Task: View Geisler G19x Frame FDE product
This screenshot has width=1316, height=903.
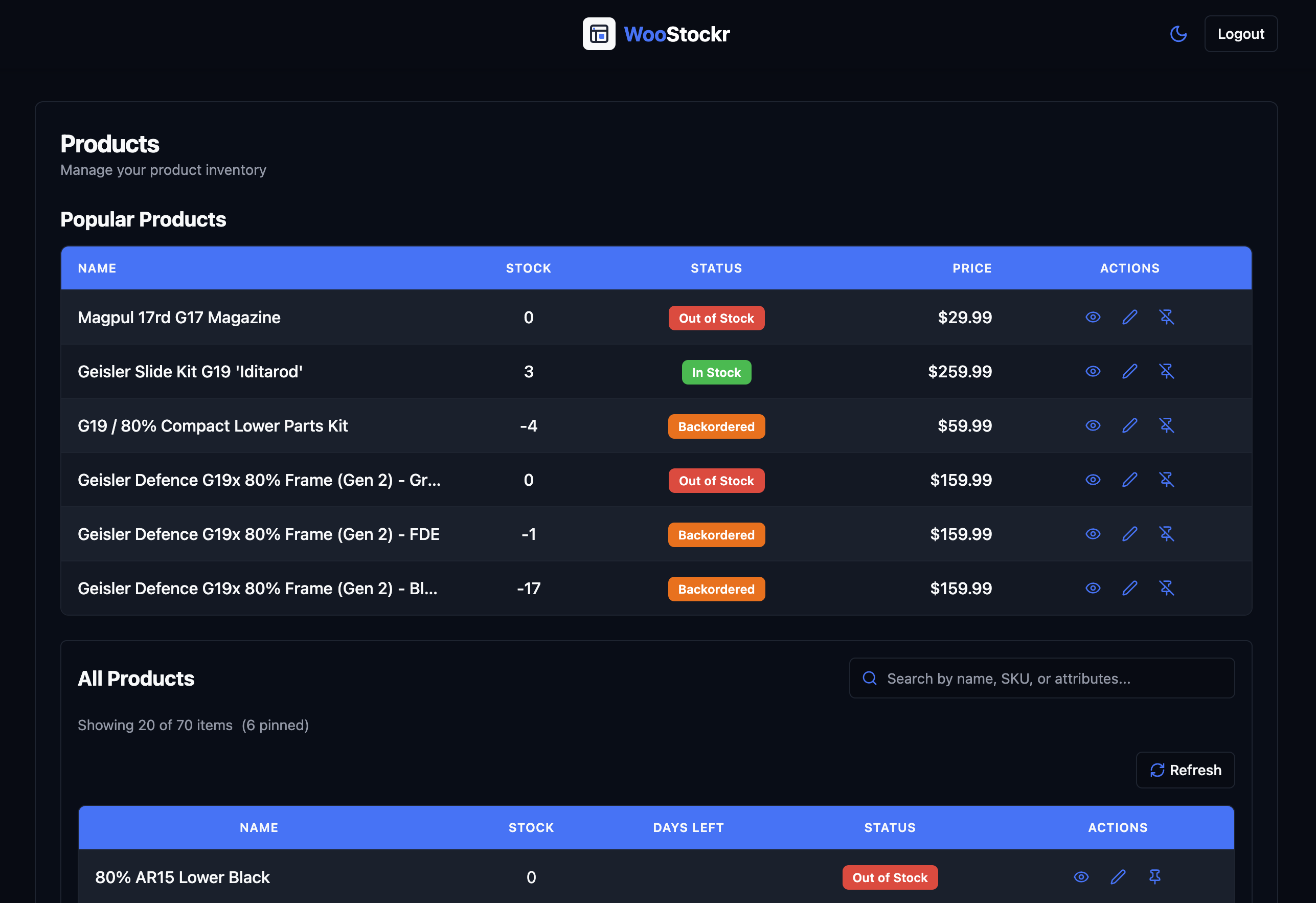Action: pos(1093,534)
